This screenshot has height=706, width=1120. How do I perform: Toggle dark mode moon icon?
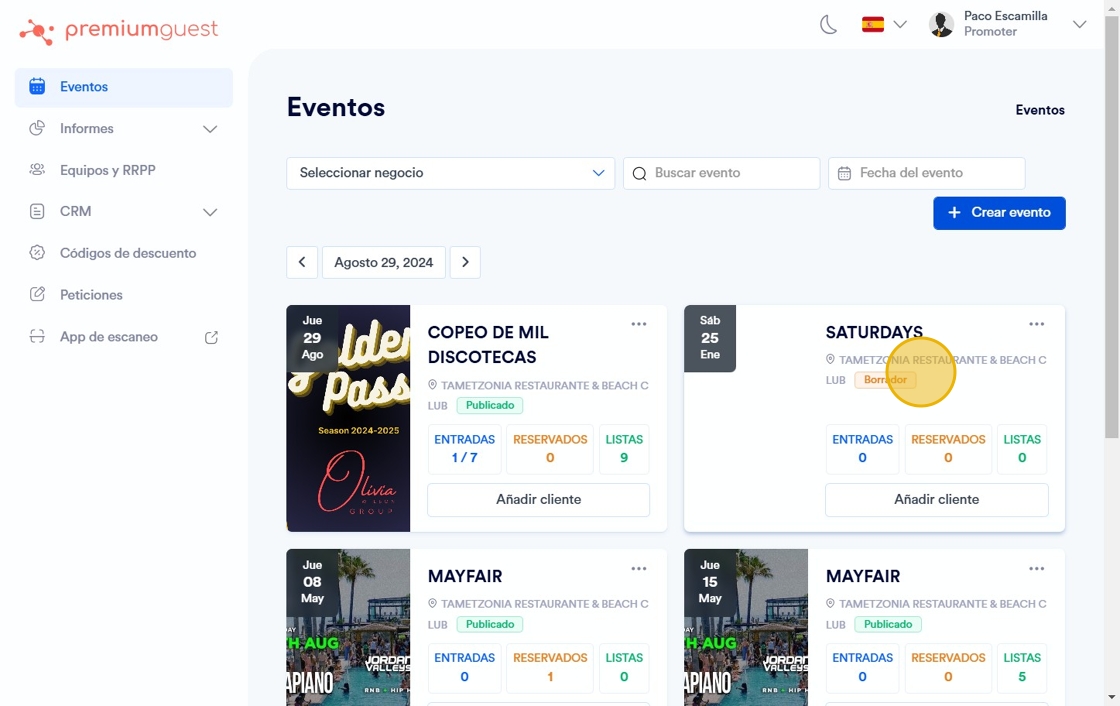[x=828, y=25]
